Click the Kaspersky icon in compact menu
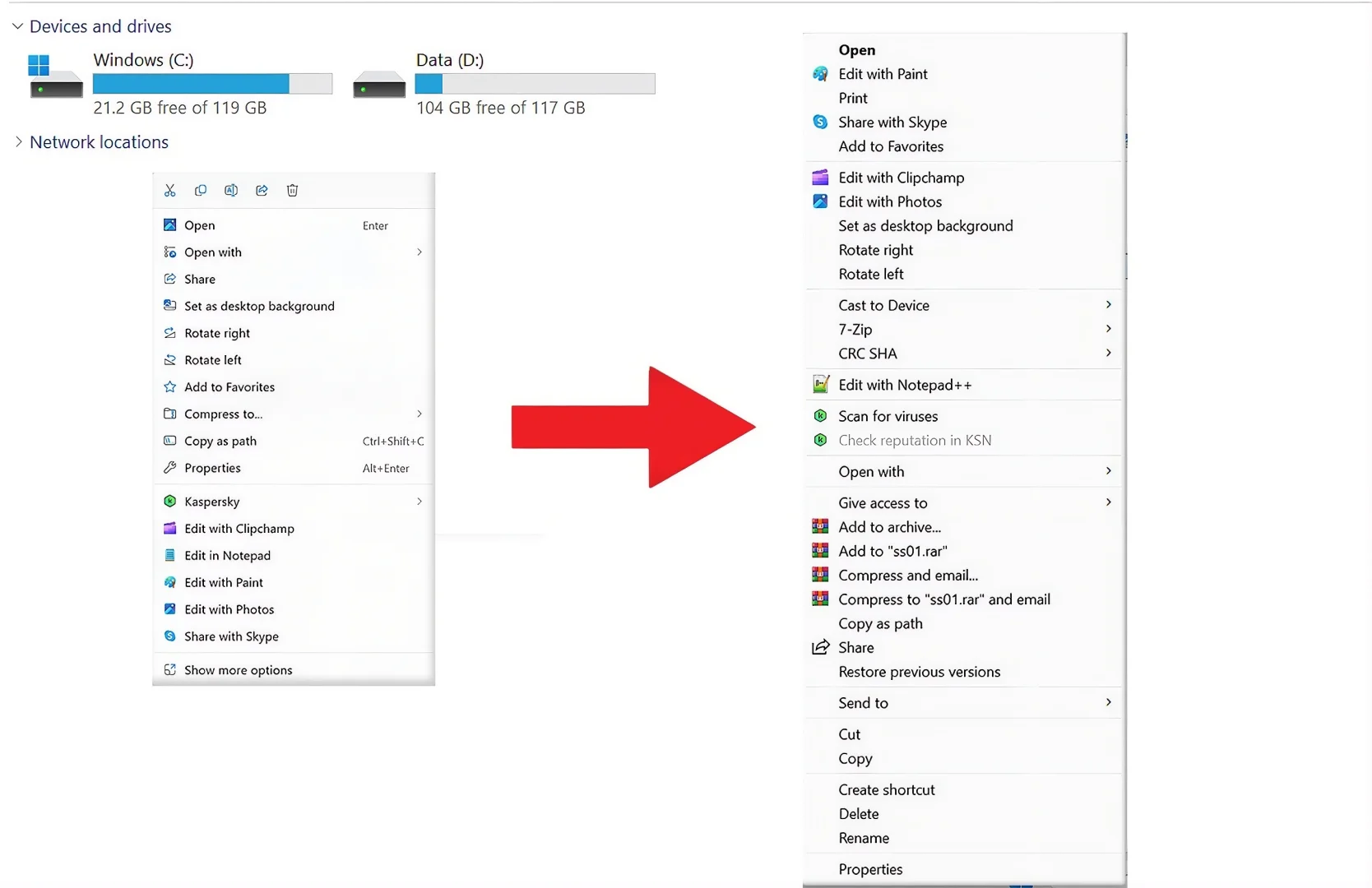Viewport: 1372px width, 888px height. 170,502
